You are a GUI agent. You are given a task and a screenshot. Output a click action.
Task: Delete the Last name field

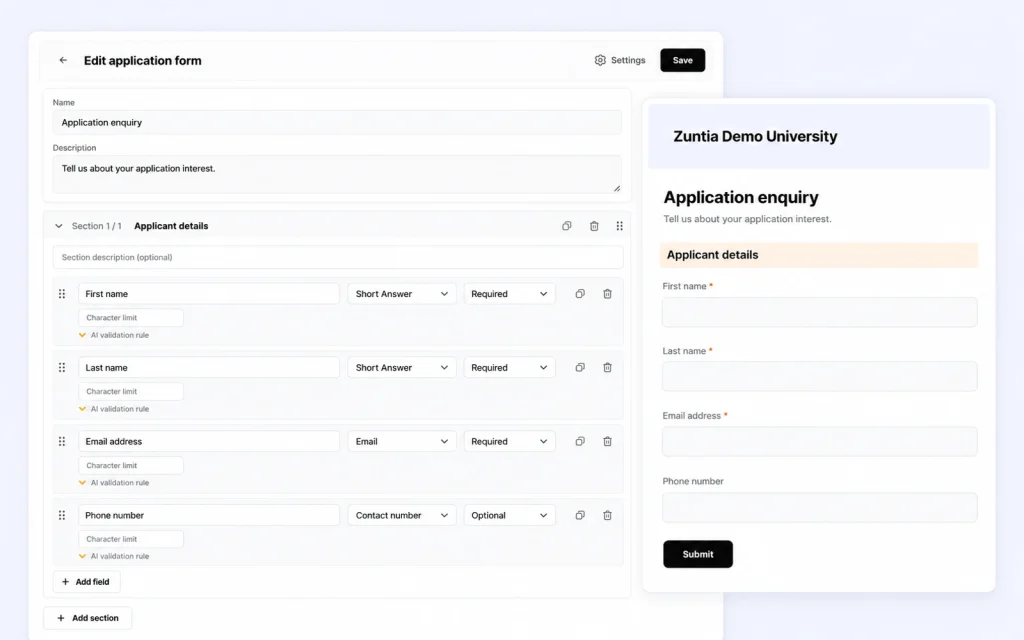point(607,368)
